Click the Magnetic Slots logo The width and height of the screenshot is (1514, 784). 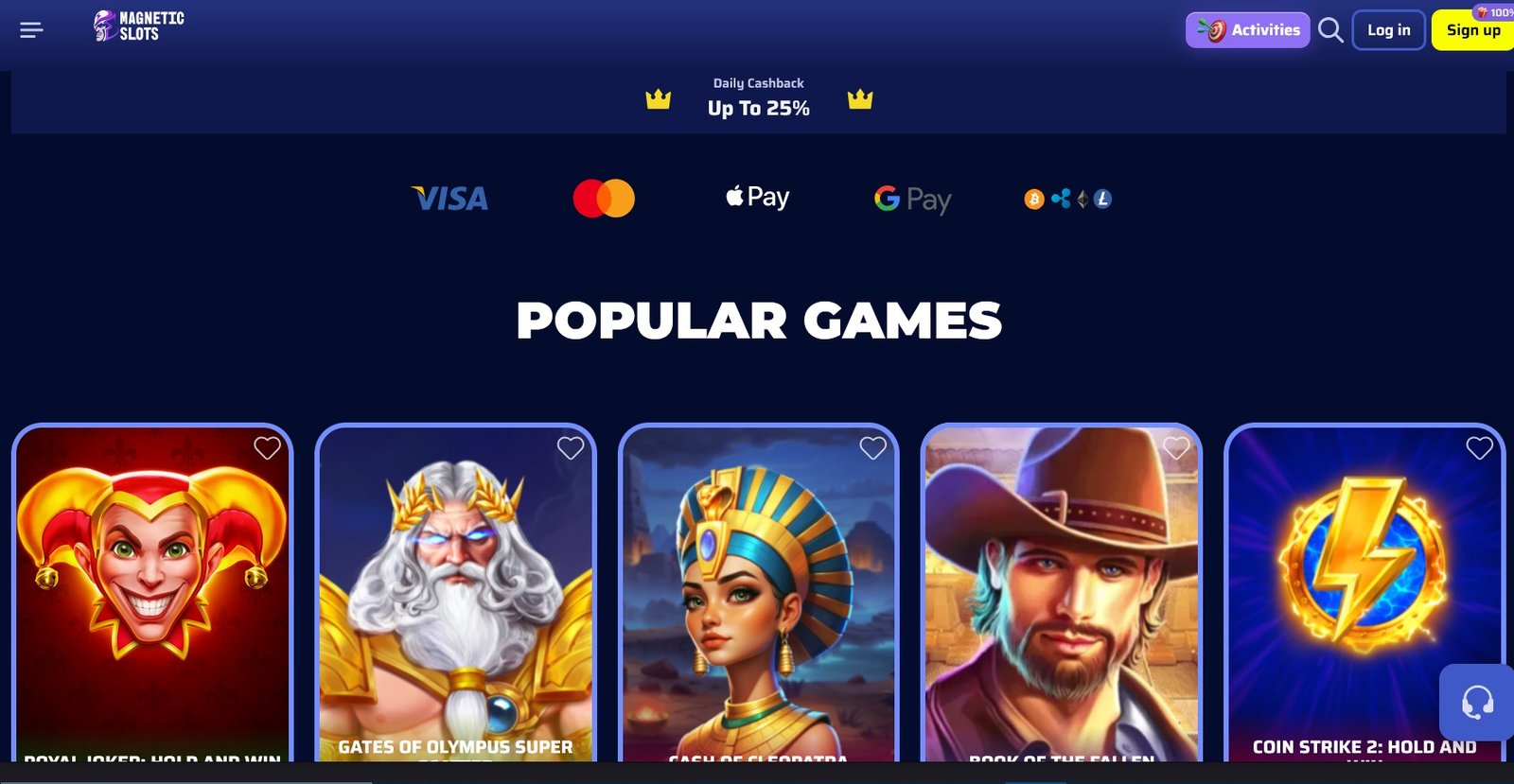(139, 26)
